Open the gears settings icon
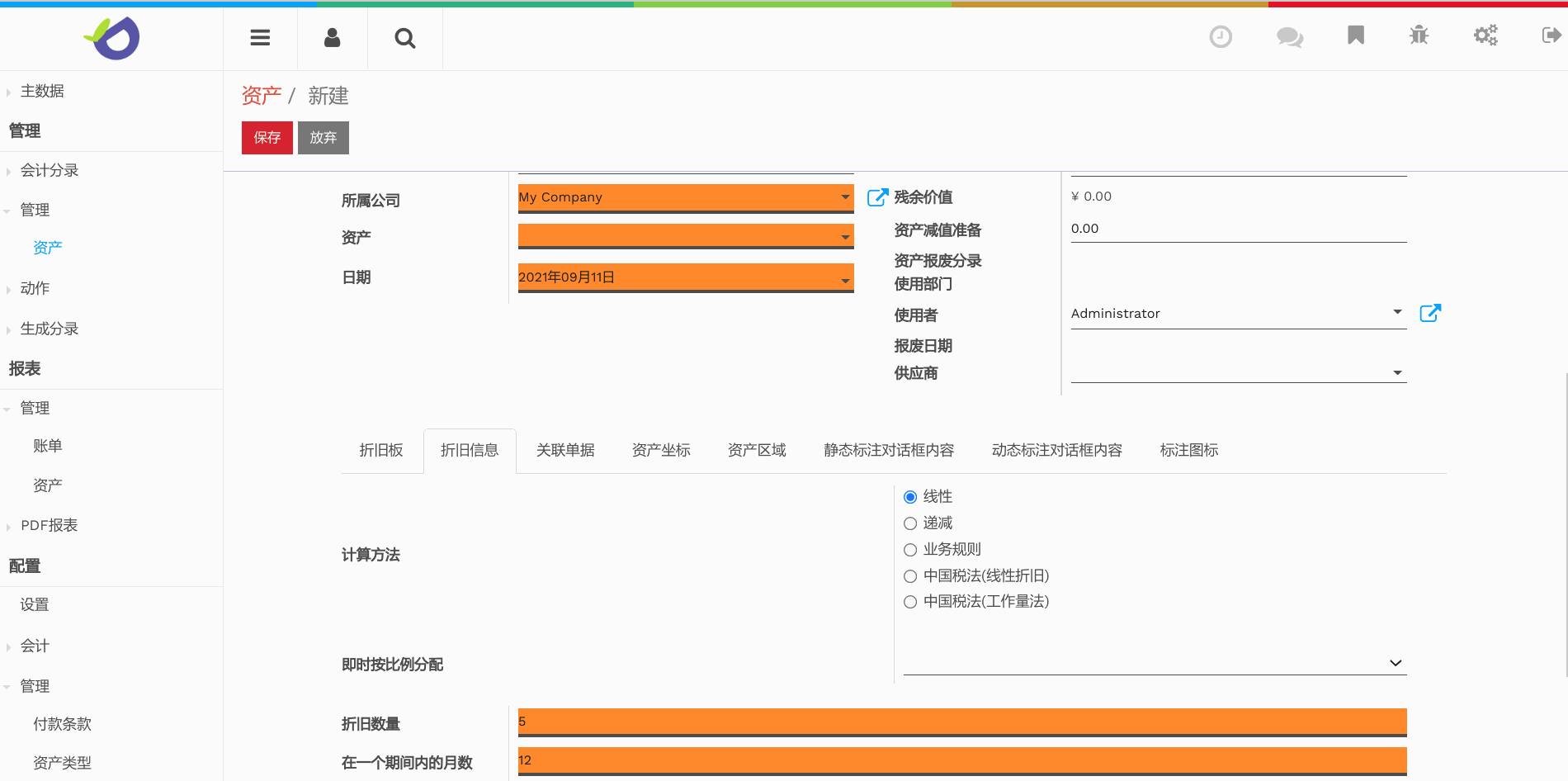Screen dimensions: 1568x781 point(1485,35)
